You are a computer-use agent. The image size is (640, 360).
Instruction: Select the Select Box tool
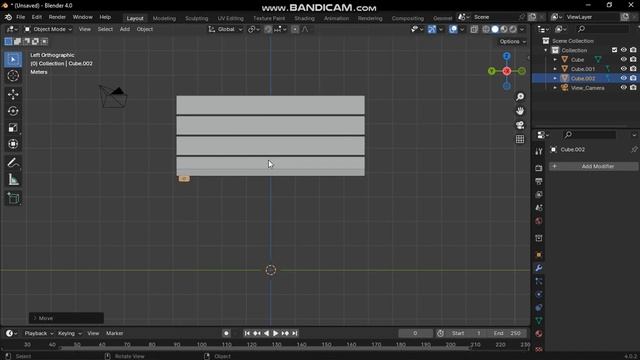point(13,60)
